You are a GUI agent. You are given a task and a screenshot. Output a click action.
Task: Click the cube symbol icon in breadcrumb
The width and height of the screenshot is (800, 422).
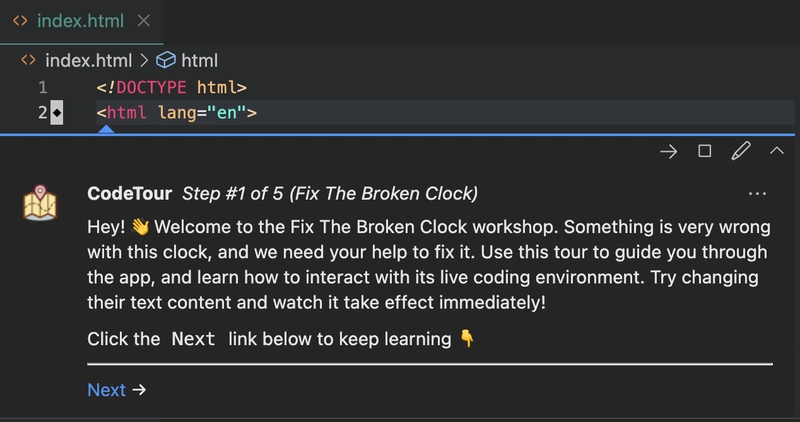pos(166,60)
